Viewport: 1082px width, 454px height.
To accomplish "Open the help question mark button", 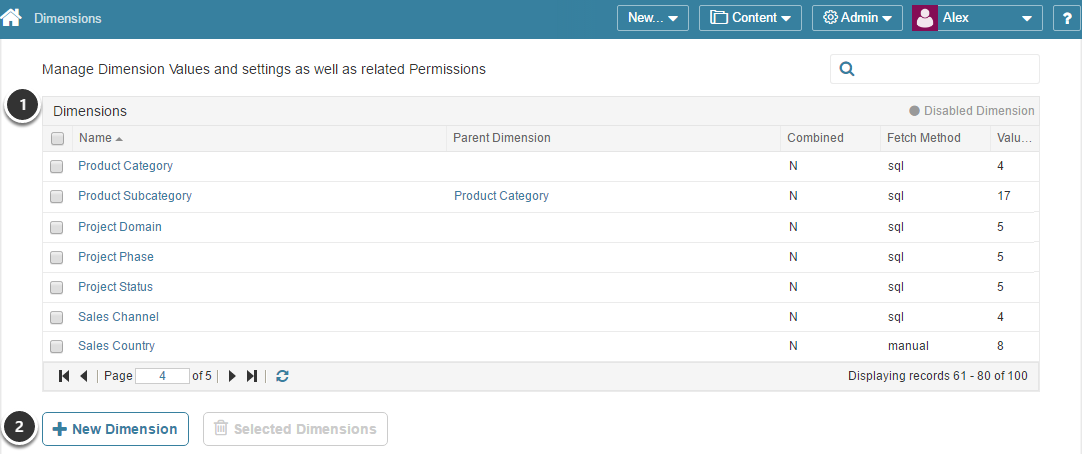I will [1065, 18].
